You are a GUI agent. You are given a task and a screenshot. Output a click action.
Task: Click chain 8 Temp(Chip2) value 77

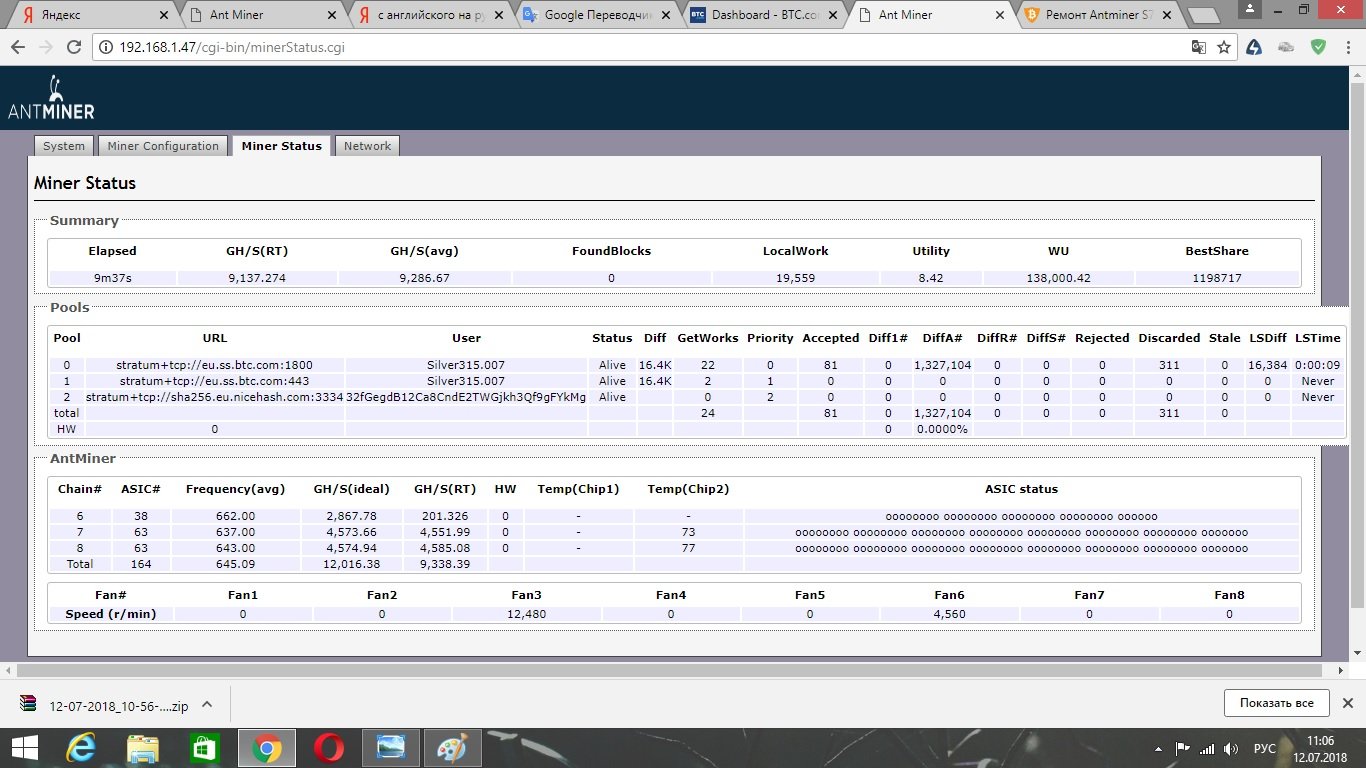click(688, 548)
